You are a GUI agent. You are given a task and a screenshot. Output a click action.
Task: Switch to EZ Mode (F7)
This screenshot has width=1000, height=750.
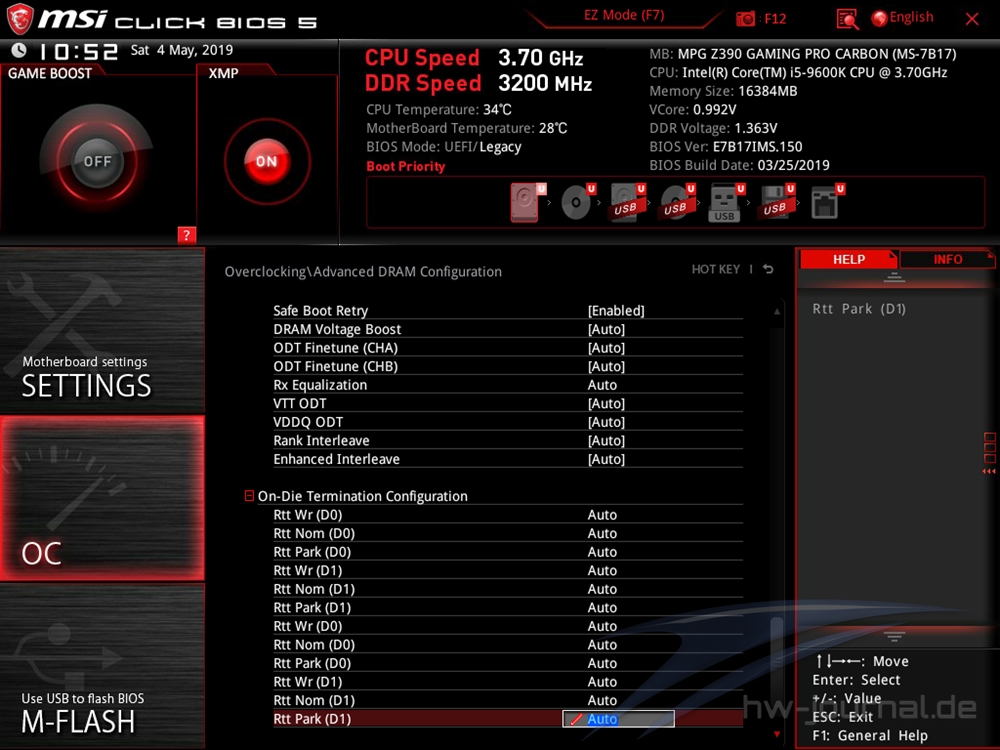click(x=624, y=15)
